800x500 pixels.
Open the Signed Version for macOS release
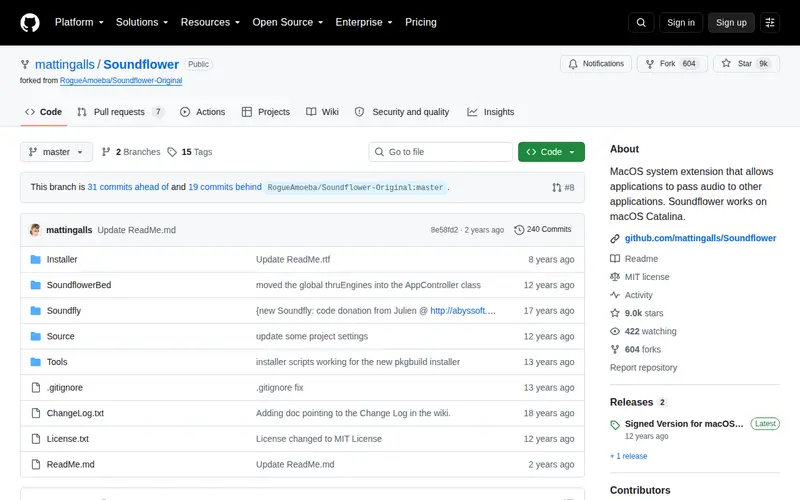coord(684,424)
